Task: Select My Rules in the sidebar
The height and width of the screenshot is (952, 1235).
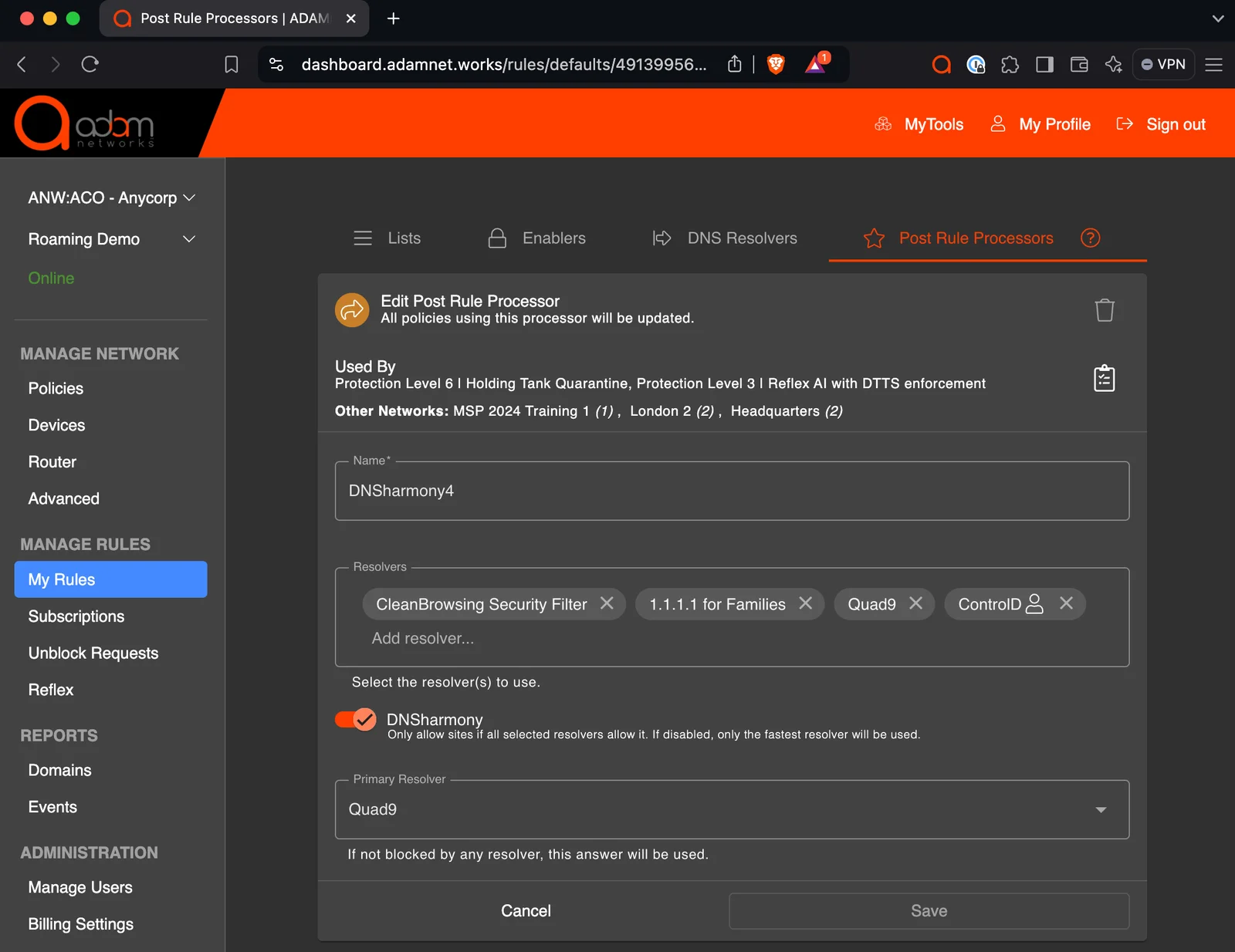Action: [110, 579]
